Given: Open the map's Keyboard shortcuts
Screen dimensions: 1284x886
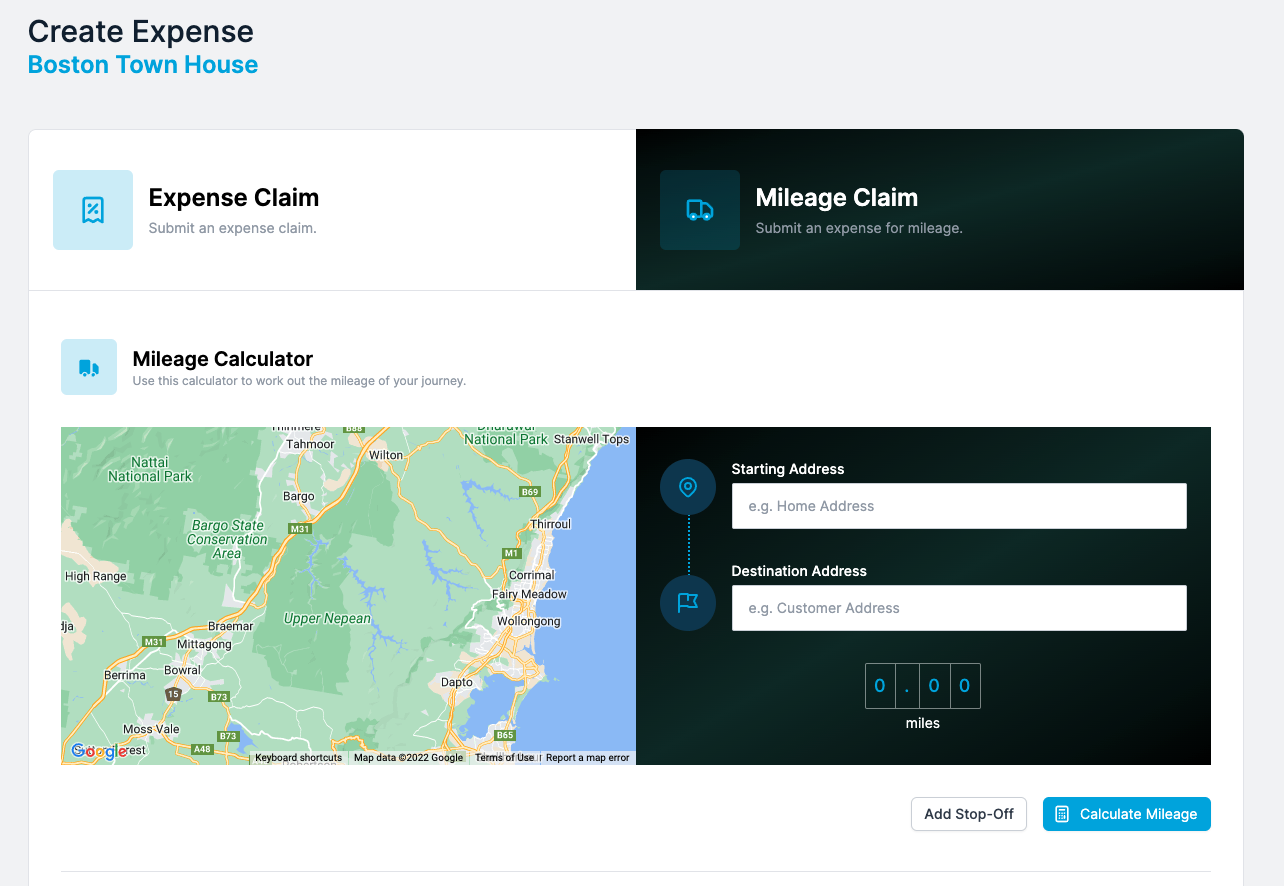Looking at the screenshot, I should (x=298, y=758).
